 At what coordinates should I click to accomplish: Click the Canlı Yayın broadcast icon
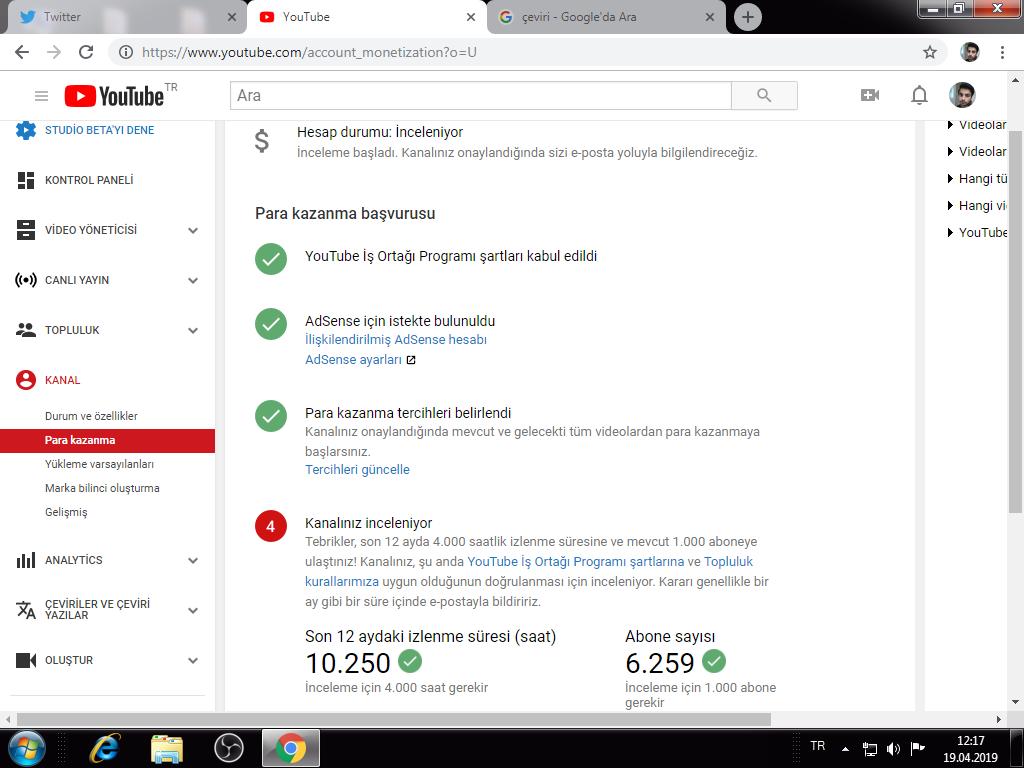pos(25,280)
